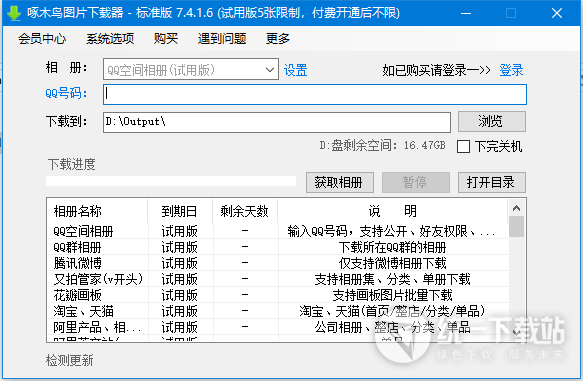Click the description 支持相册集、分类、单册下载

[x=392, y=279]
